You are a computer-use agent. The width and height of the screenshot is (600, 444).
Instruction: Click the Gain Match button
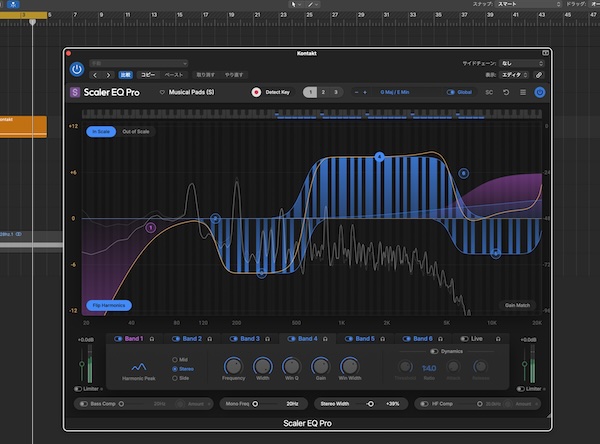517,305
